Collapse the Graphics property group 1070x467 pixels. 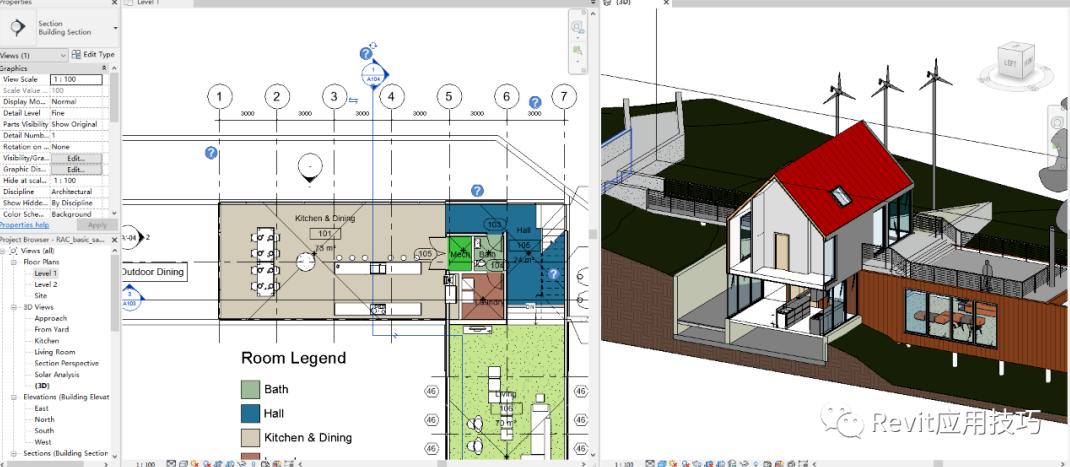[104, 68]
